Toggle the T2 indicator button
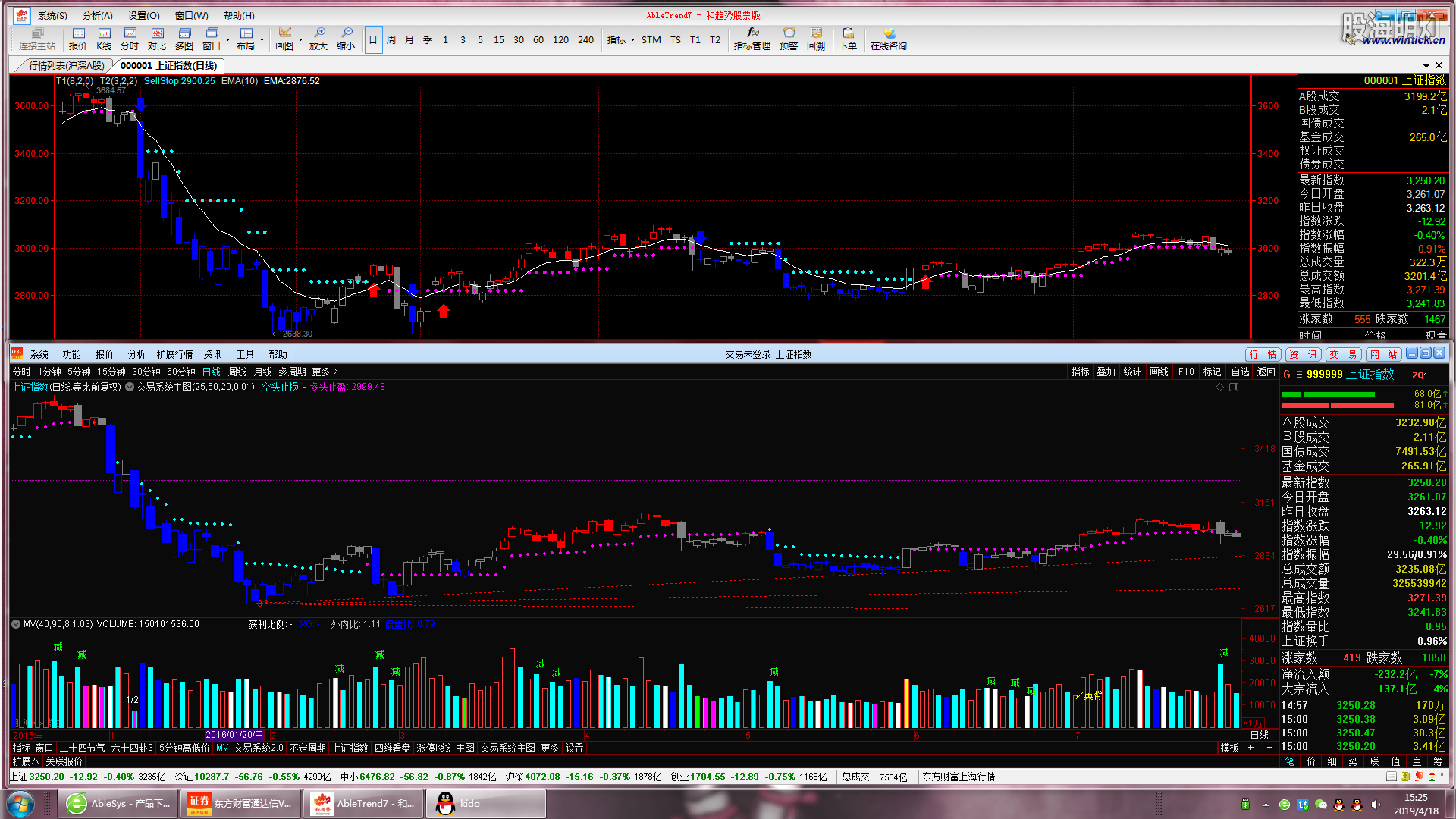The width and height of the screenshot is (1456, 819). [715, 39]
